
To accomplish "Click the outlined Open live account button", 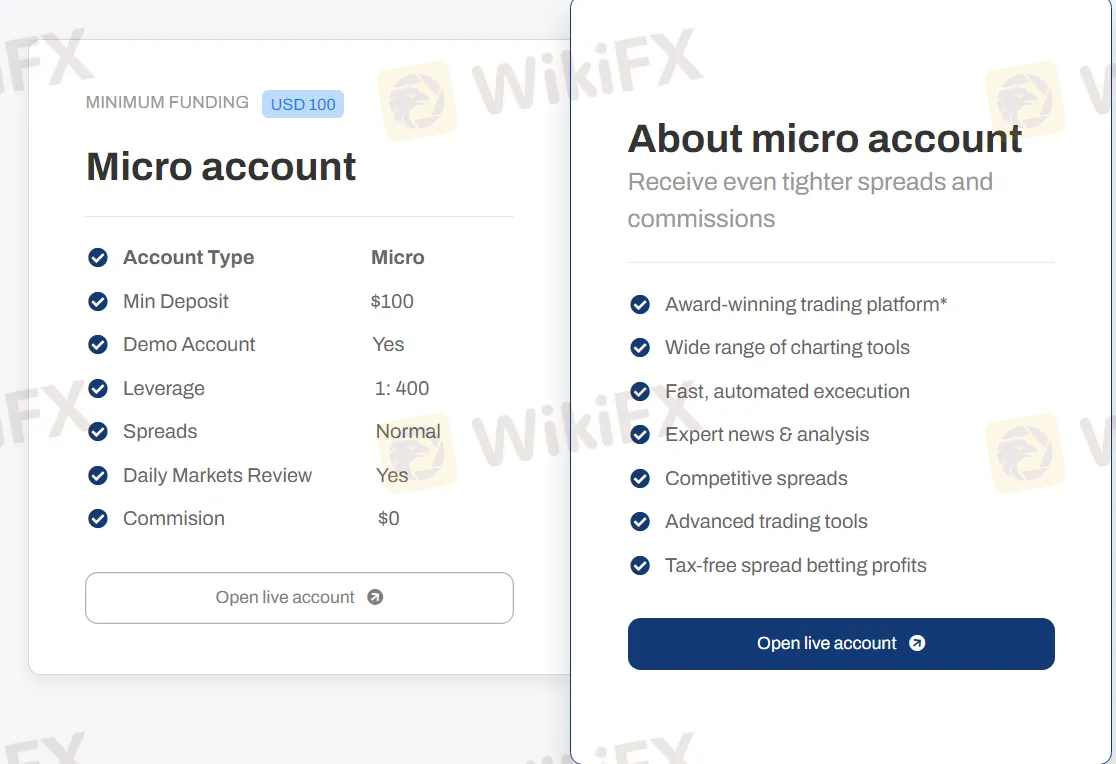I will 299,596.
